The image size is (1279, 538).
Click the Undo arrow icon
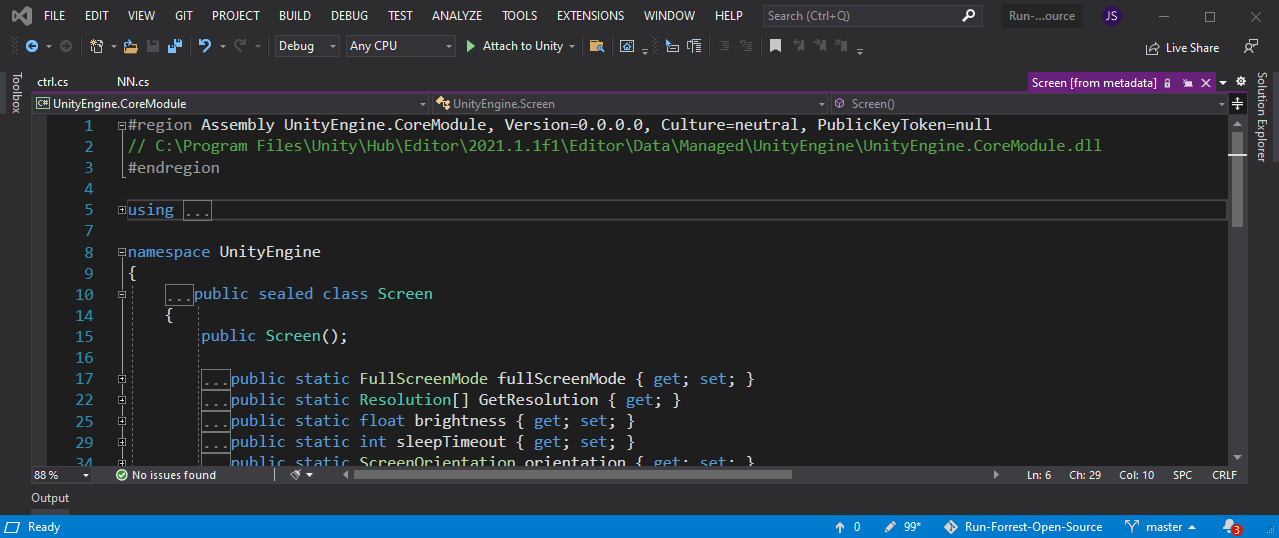[205, 46]
